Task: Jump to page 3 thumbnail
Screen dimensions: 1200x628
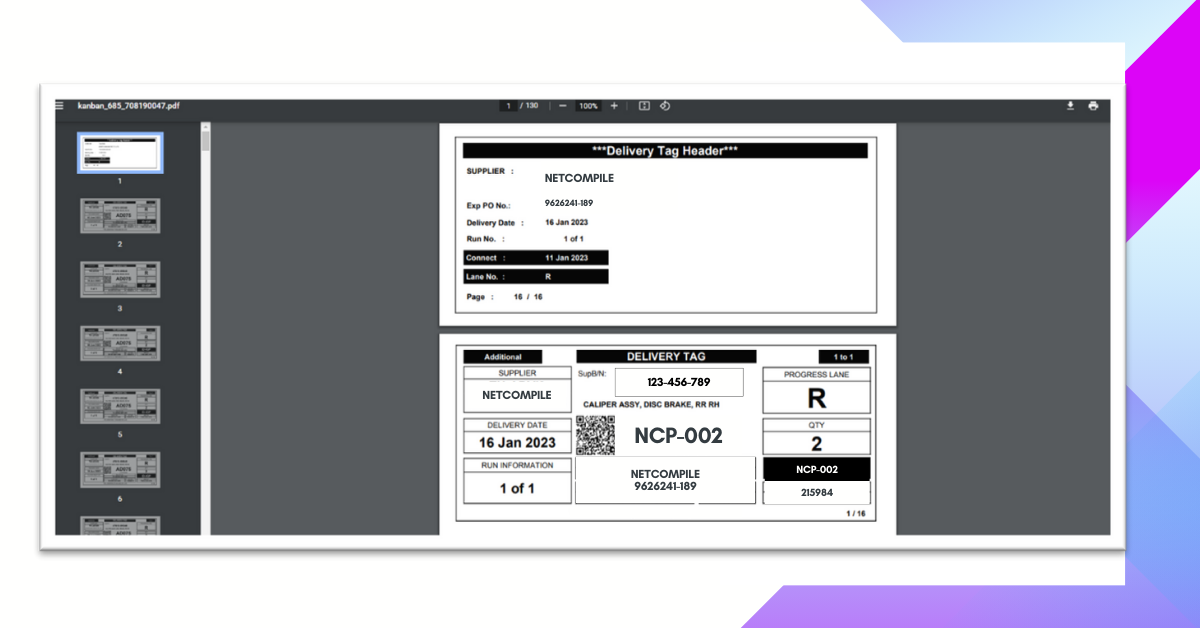Action: point(120,280)
